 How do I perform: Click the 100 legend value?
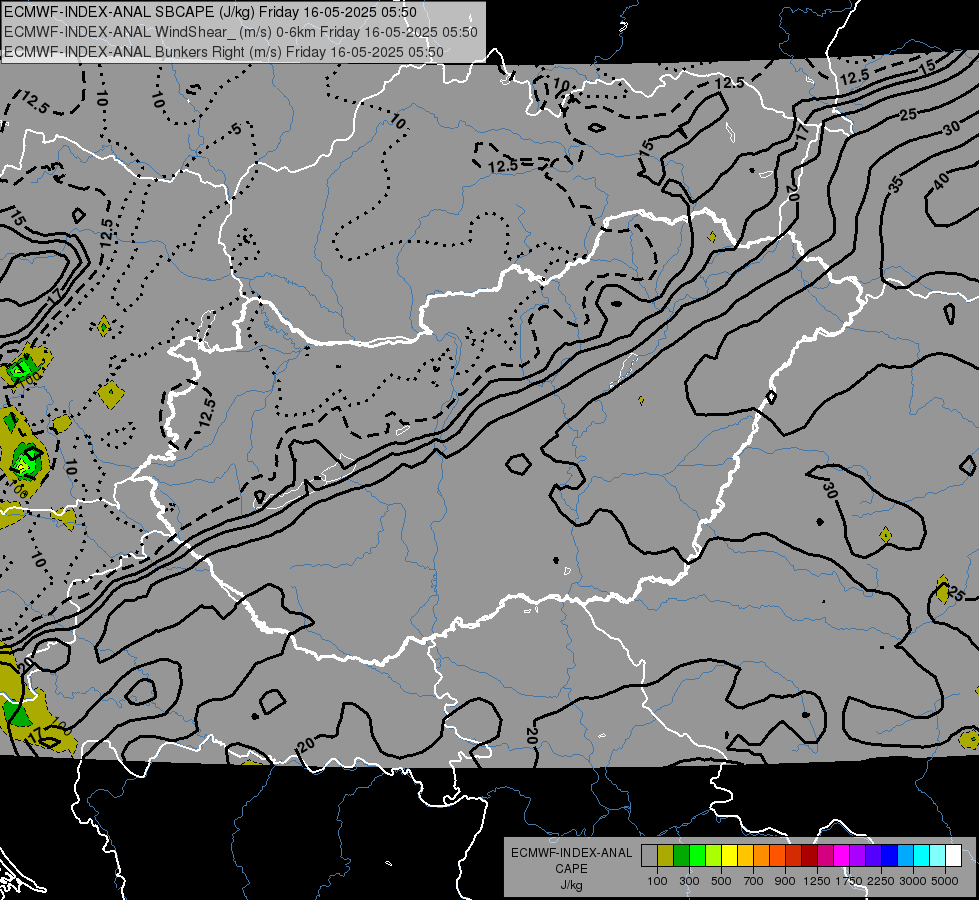(x=657, y=881)
